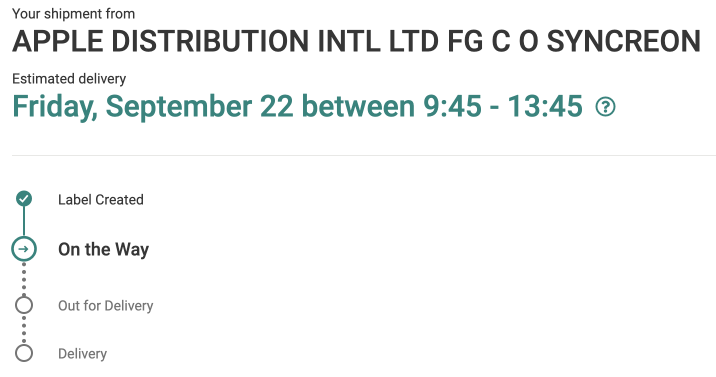Click the Out for Delivery empty circle
The image size is (716, 377).
click(x=24, y=305)
